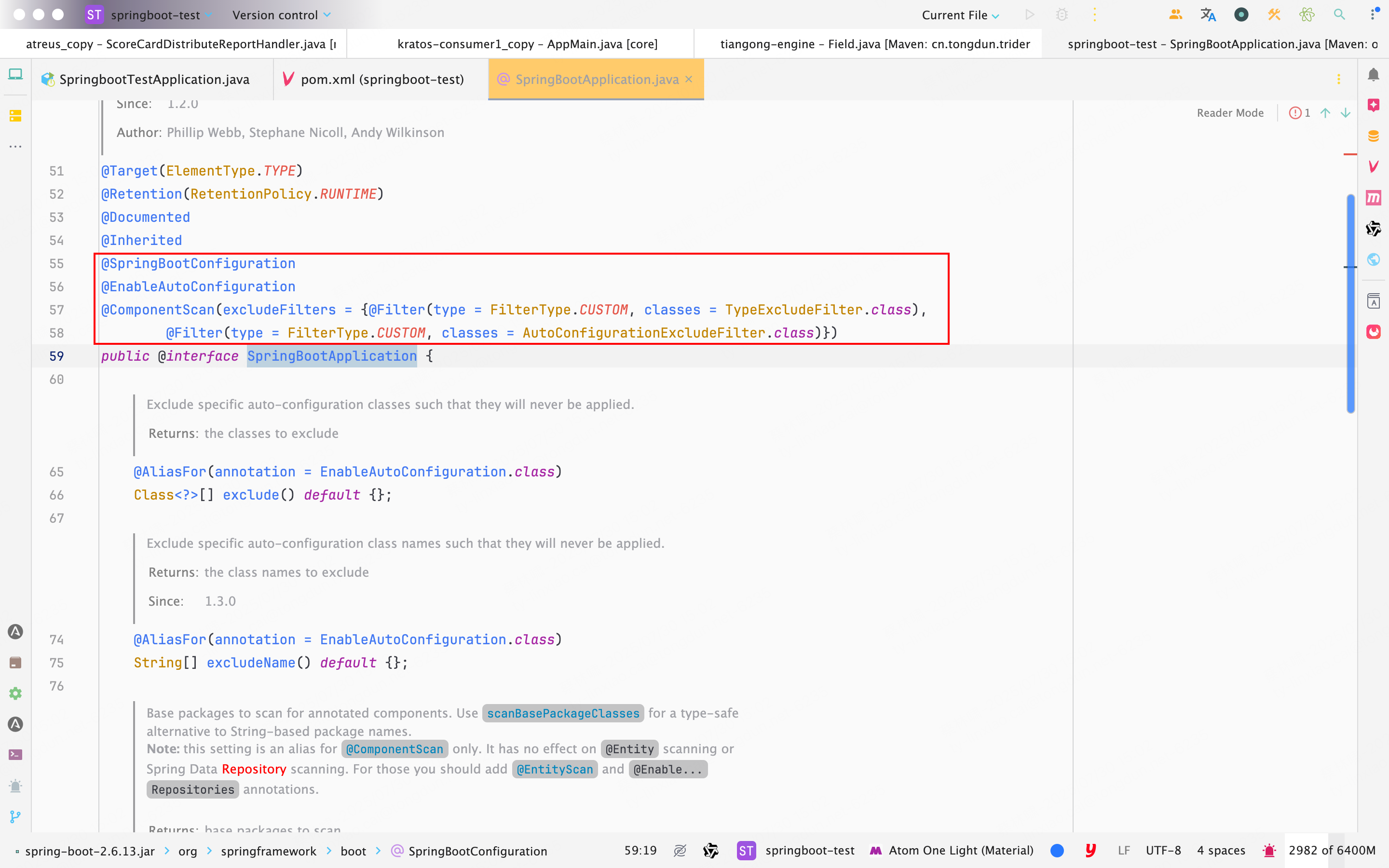Viewport: 1389px width, 868px height.
Task: Open the Terminal tool window icon
Action: coord(15,755)
